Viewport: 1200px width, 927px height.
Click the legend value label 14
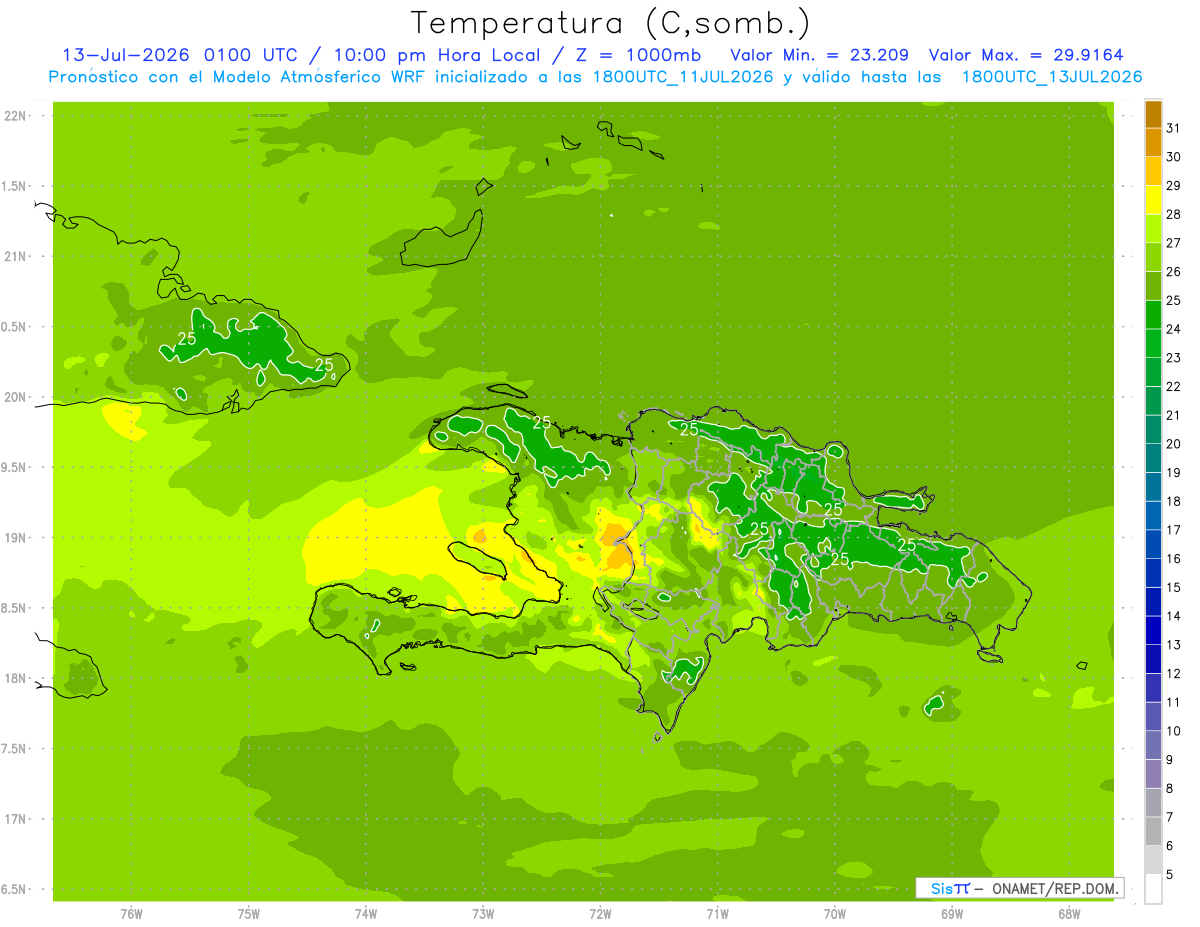(1174, 616)
